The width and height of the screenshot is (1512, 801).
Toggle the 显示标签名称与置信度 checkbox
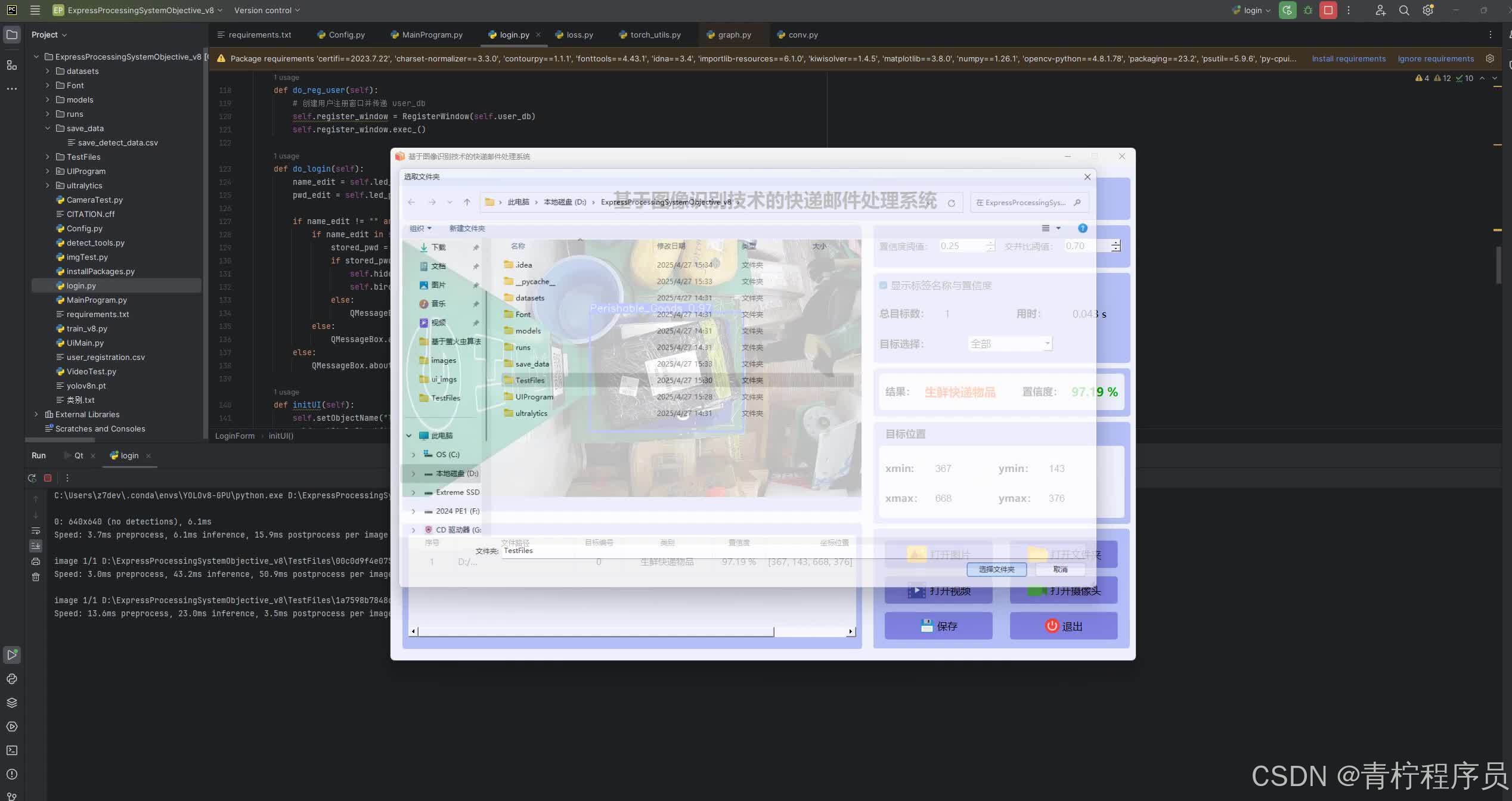point(883,285)
